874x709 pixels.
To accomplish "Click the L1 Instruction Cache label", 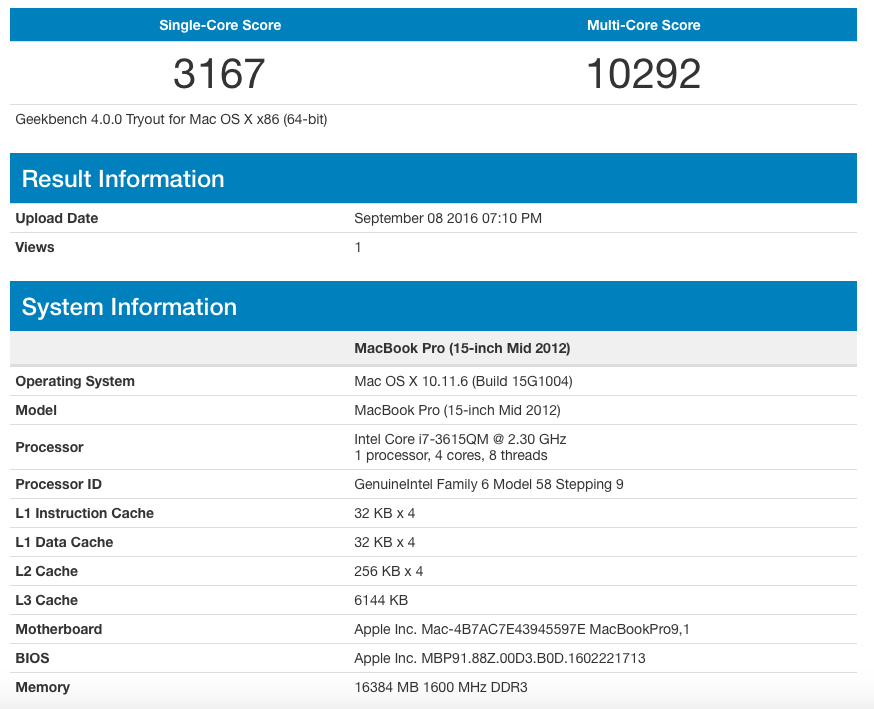I will pos(85,513).
